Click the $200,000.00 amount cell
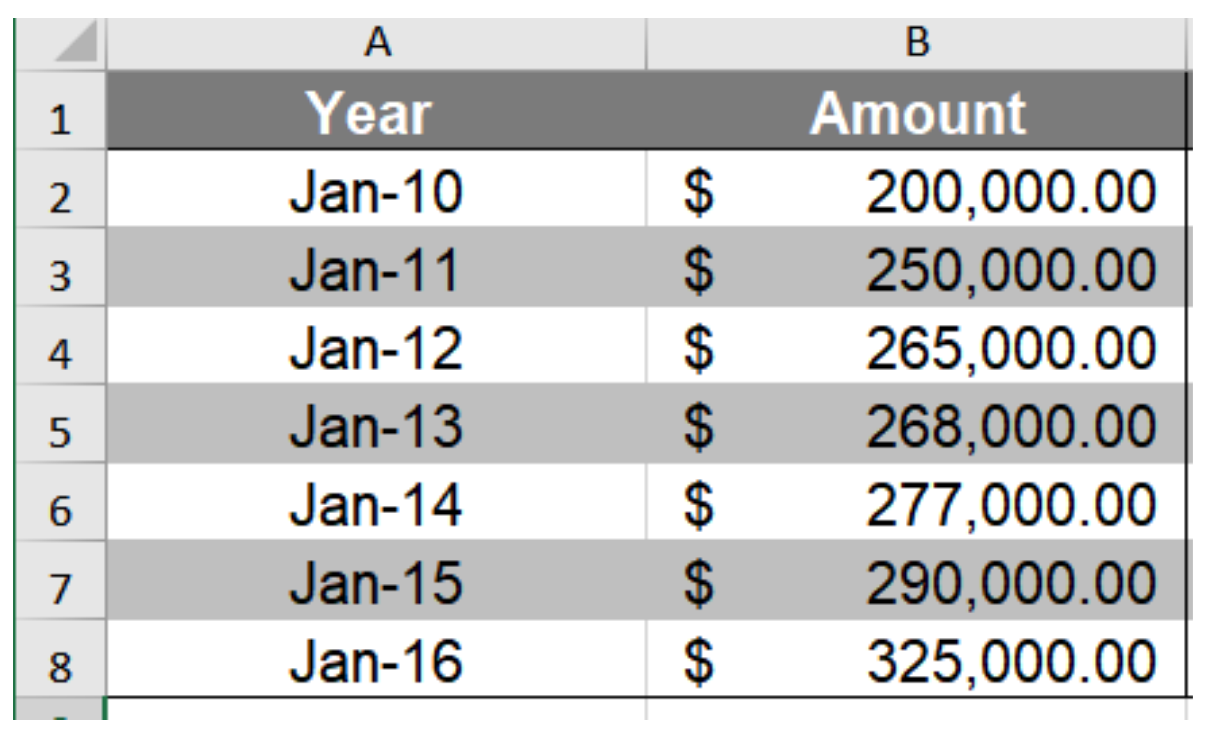Viewport: 1208px width, 734px height. pos(920,188)
